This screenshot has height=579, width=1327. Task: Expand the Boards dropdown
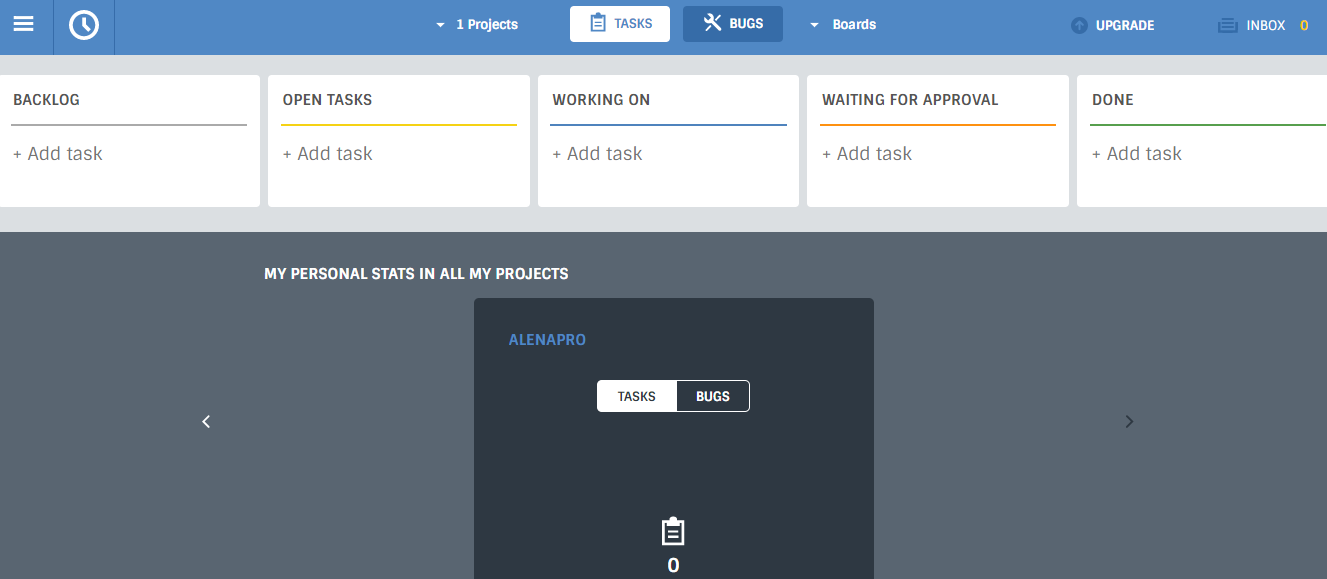pos(843,25)
